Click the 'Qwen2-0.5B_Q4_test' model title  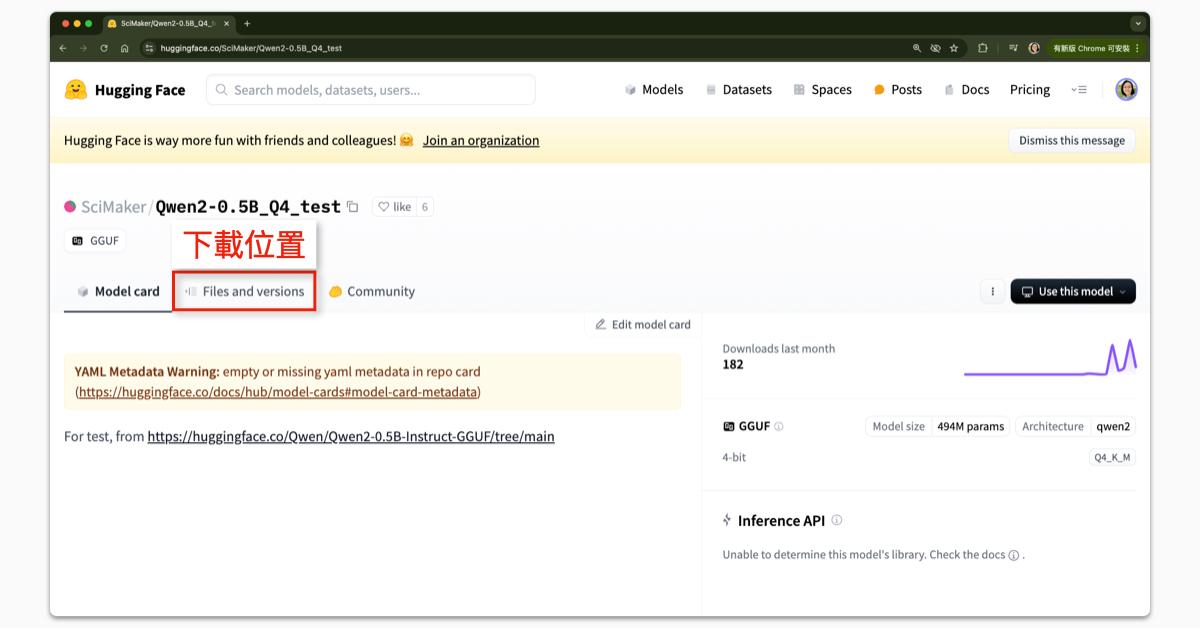(x=248, y=207)
